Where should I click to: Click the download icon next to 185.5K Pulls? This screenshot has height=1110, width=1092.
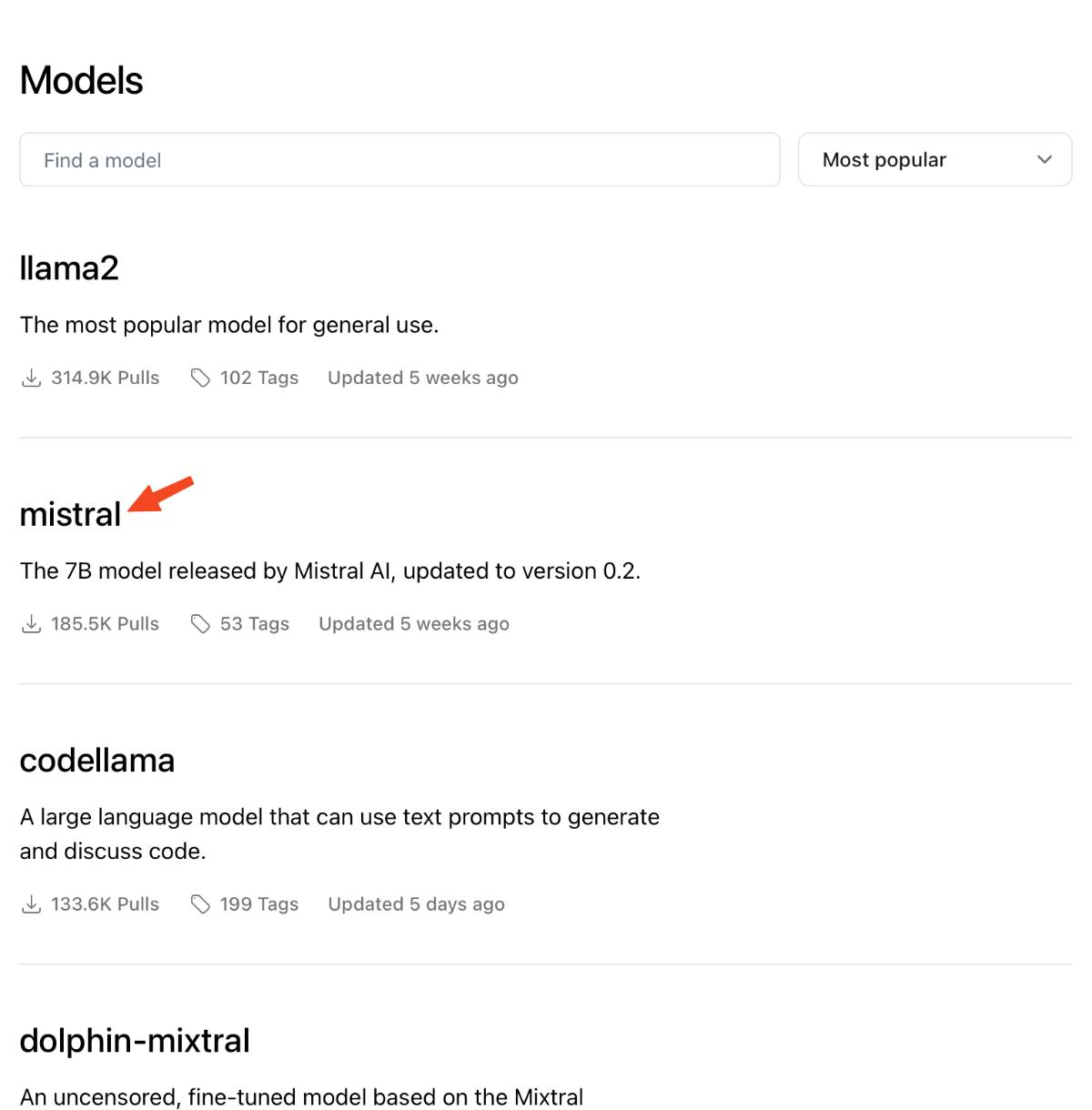click(31, 623)
